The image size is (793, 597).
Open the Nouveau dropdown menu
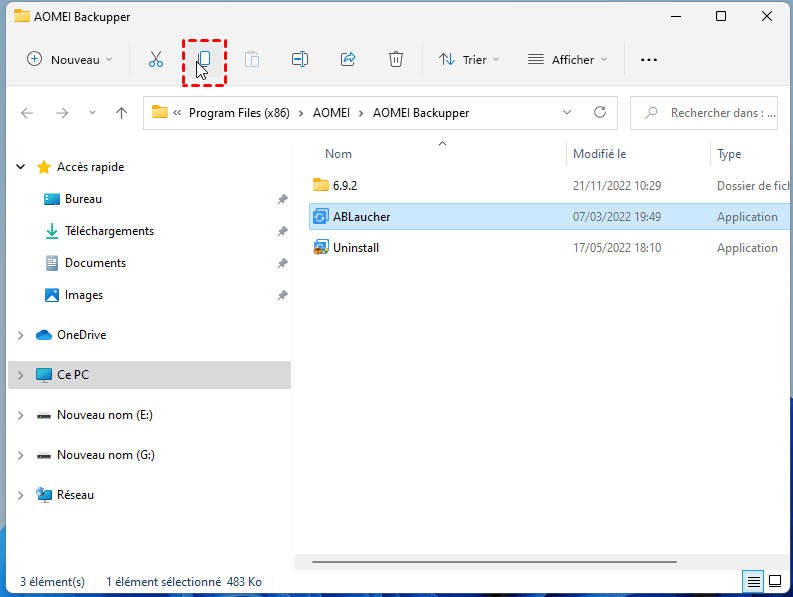(70, 60)
